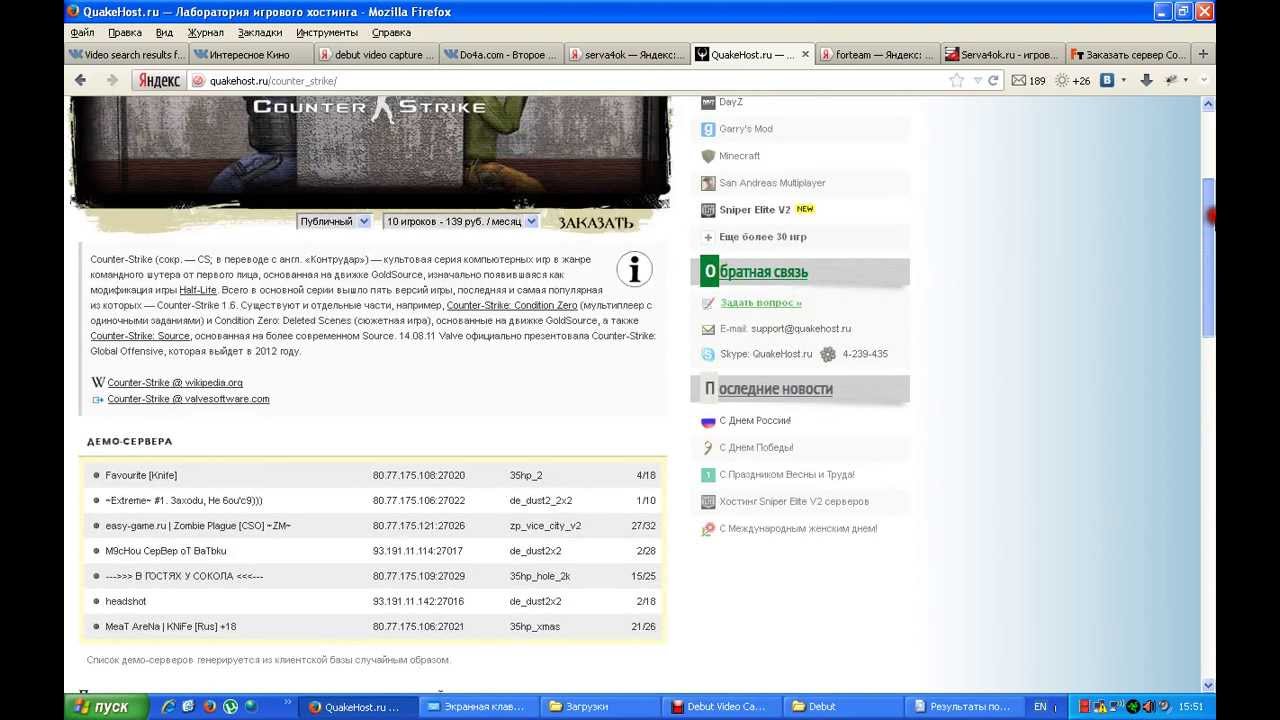This screenshot has width=1280, height=720.
Task: Open Counter-Strike @ valvesoftware.com link
Action: 188,399
